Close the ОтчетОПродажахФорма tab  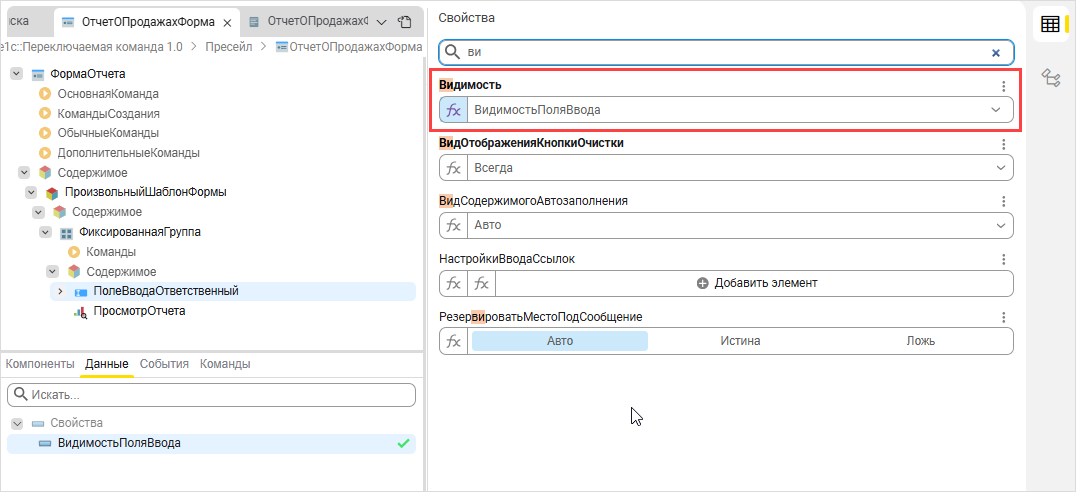tap(227, 22)
